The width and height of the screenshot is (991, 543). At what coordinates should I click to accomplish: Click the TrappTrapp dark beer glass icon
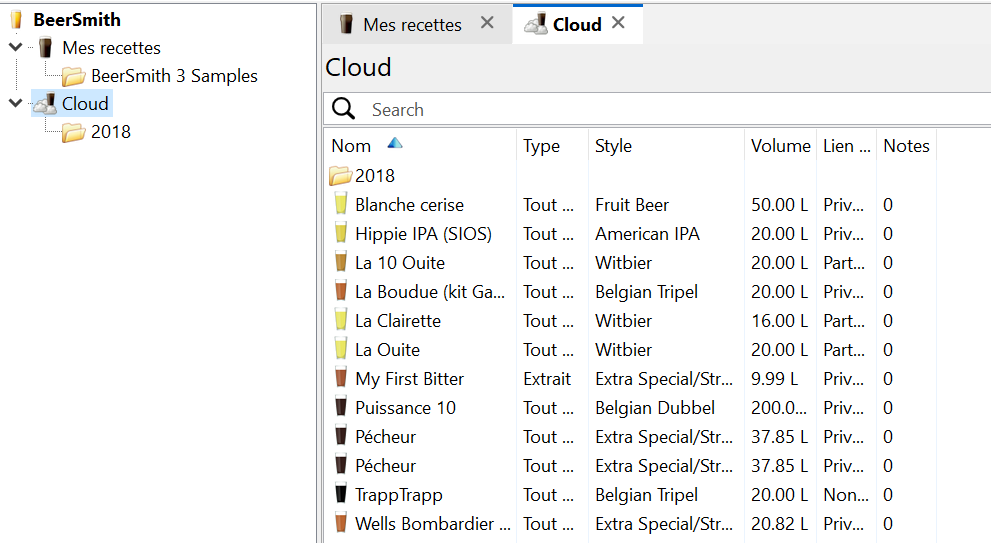341,495
